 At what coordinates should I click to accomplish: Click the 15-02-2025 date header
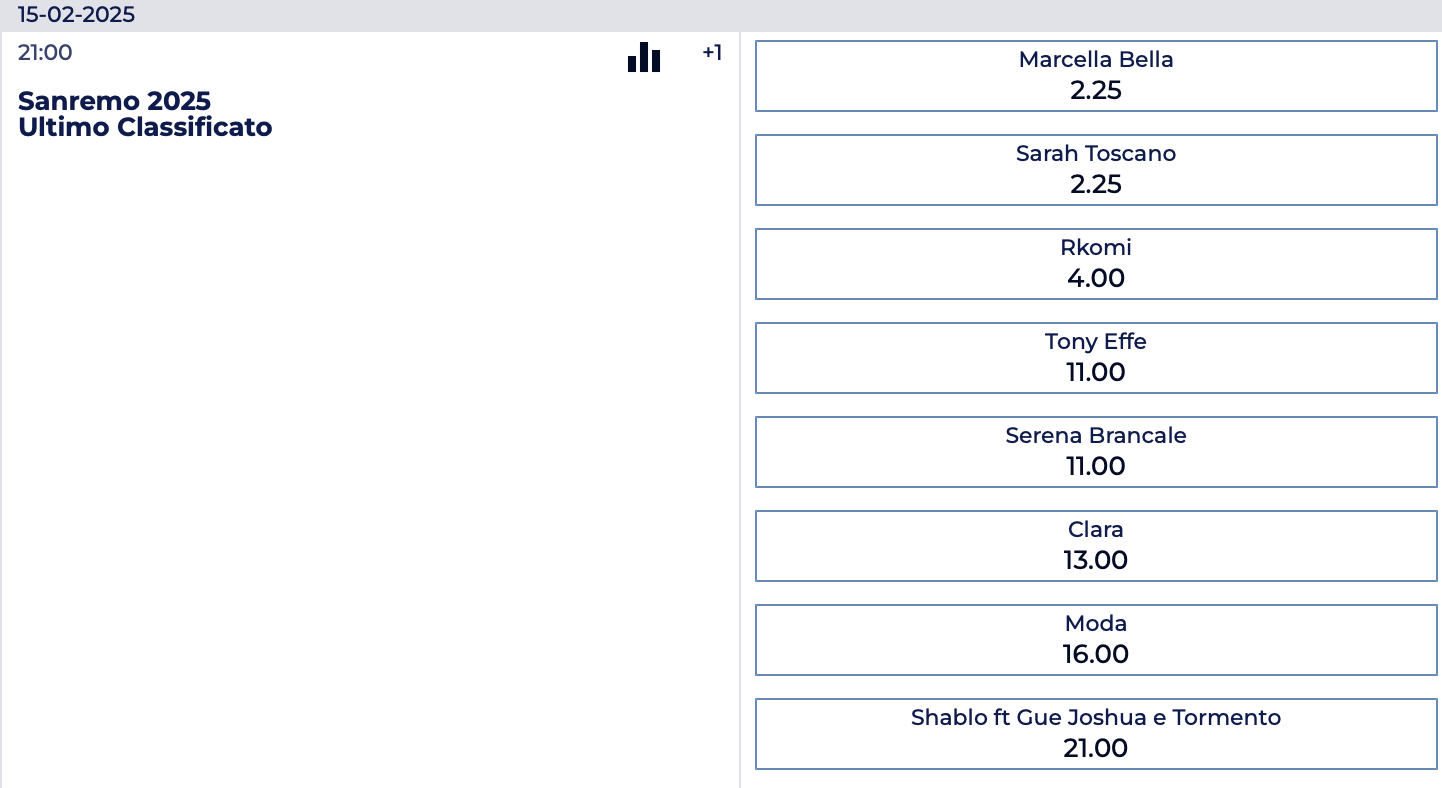76,15
